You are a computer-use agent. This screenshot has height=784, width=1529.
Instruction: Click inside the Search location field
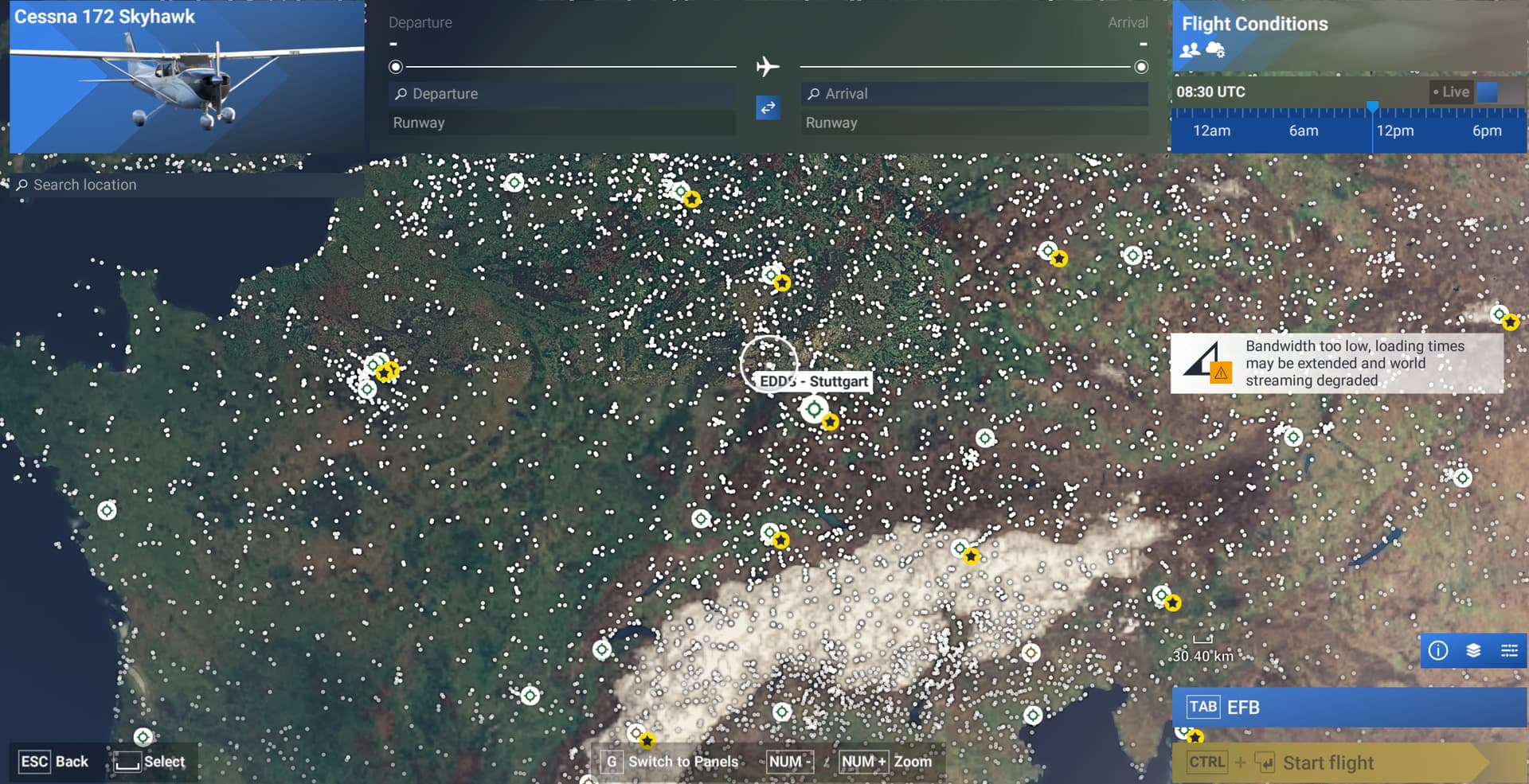[119, 184]
